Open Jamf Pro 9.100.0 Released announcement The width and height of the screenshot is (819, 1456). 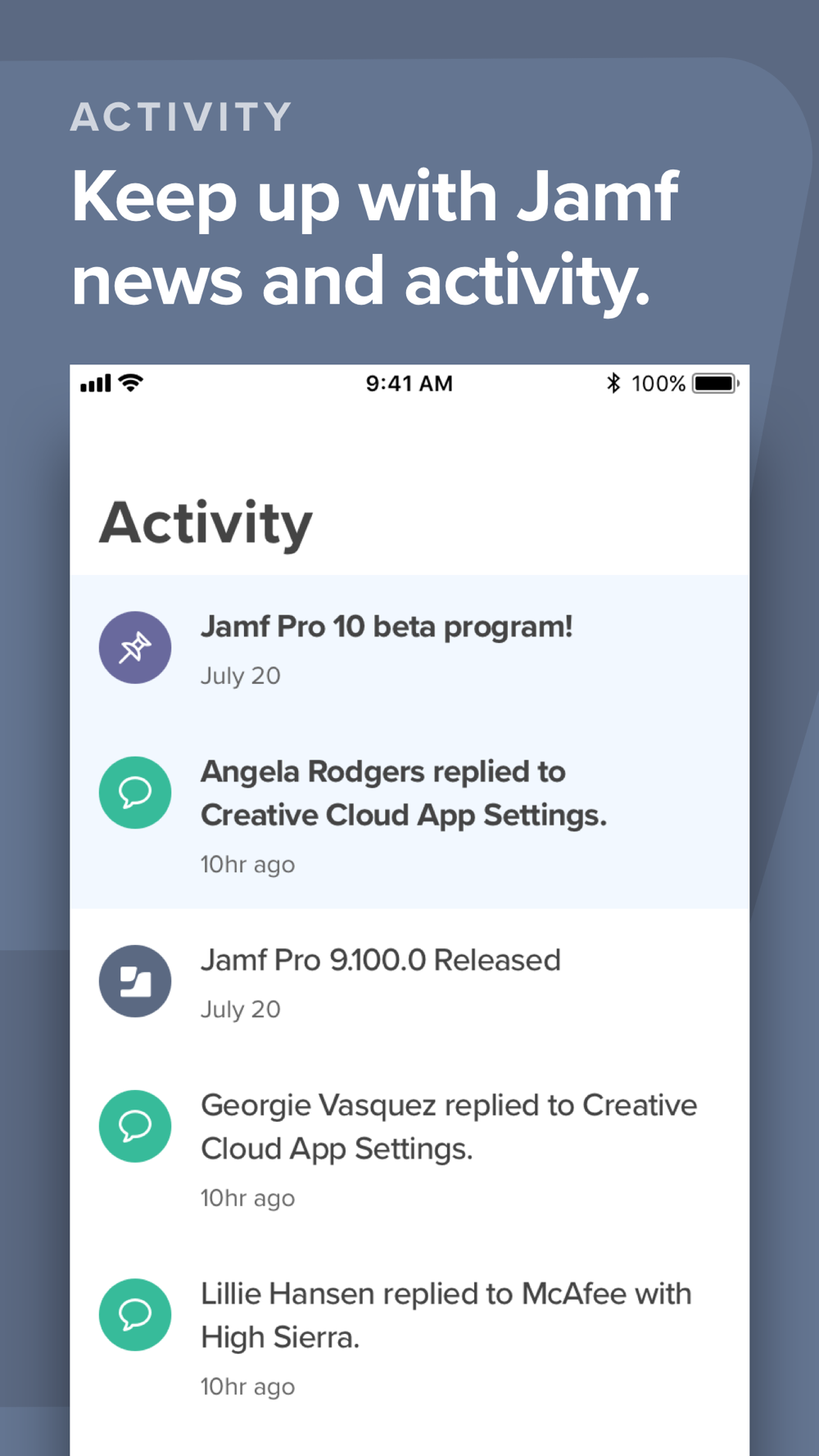409,981
